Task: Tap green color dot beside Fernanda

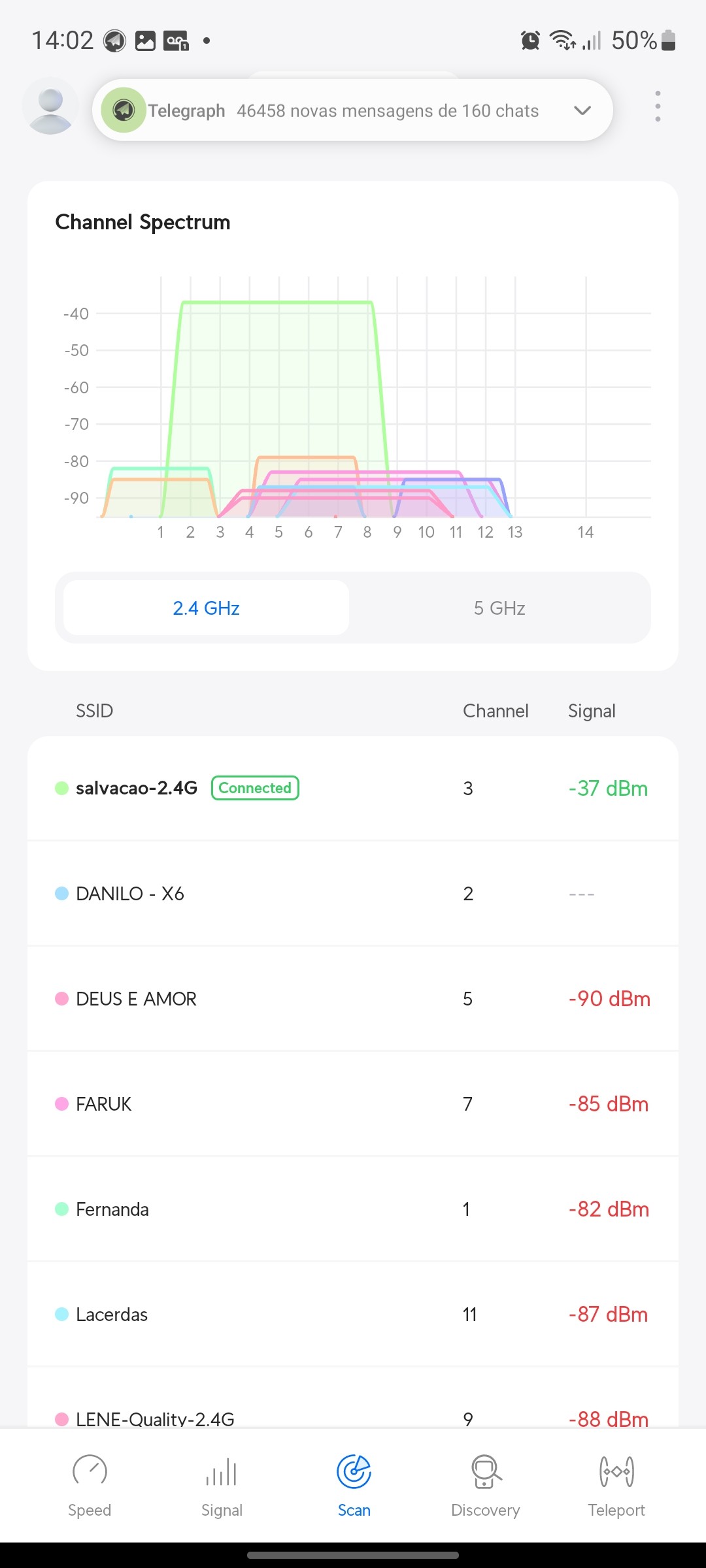Action: (62, 1209)
